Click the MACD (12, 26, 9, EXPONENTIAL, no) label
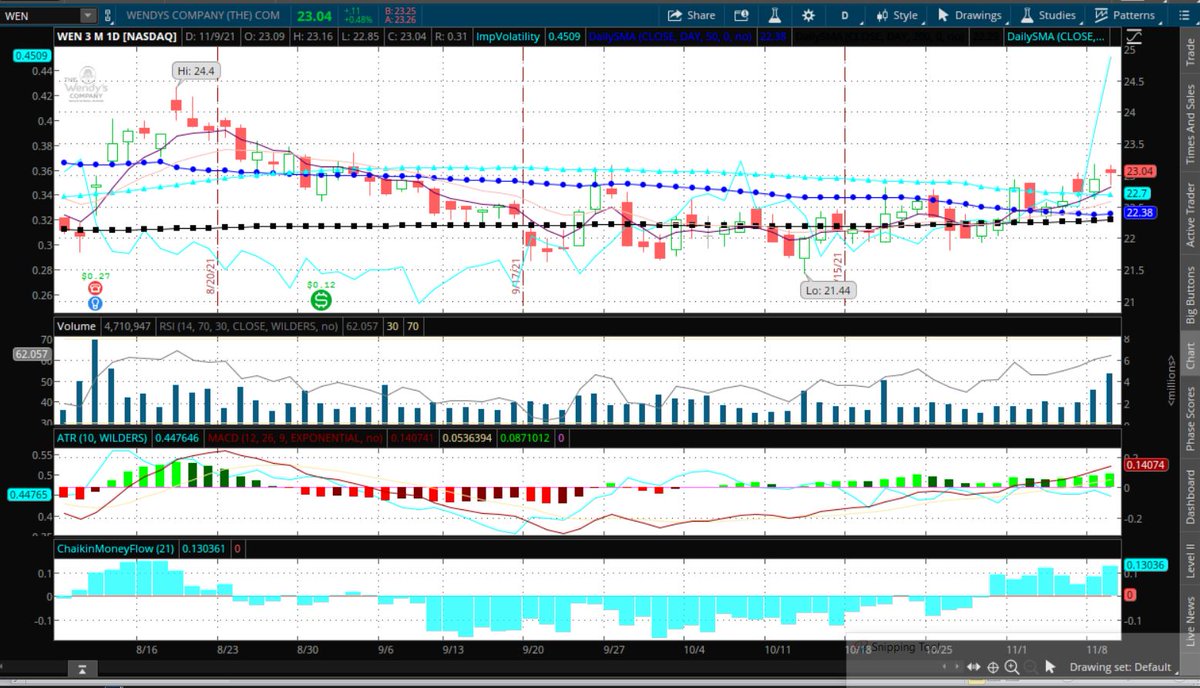Viewport: 1200px width, 688px height. tap(297, 438)
